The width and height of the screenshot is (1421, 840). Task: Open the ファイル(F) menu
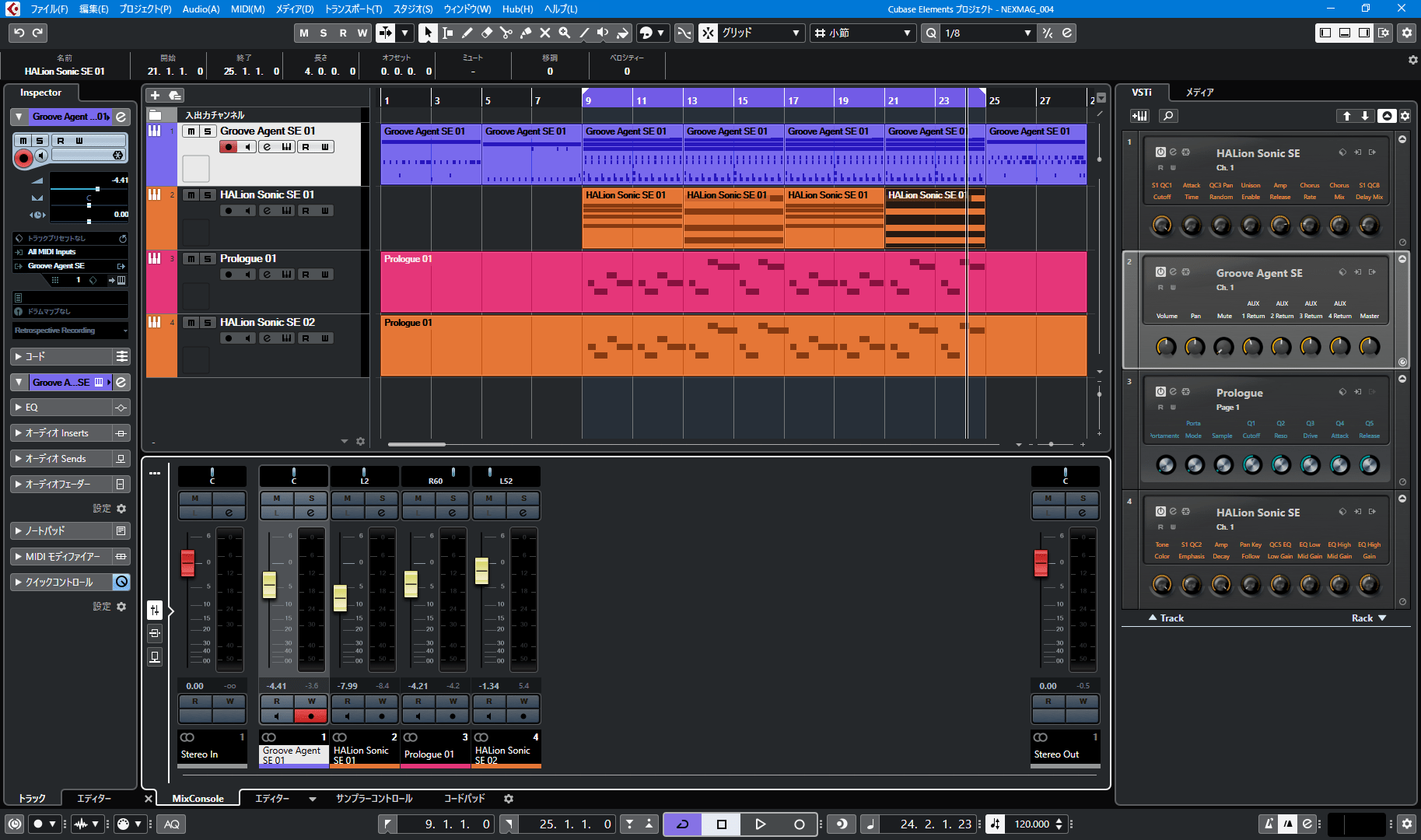[49, 9]
